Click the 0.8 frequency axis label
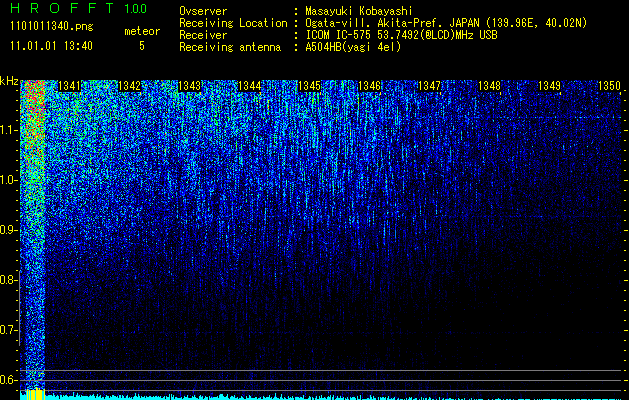 (8, 280)
